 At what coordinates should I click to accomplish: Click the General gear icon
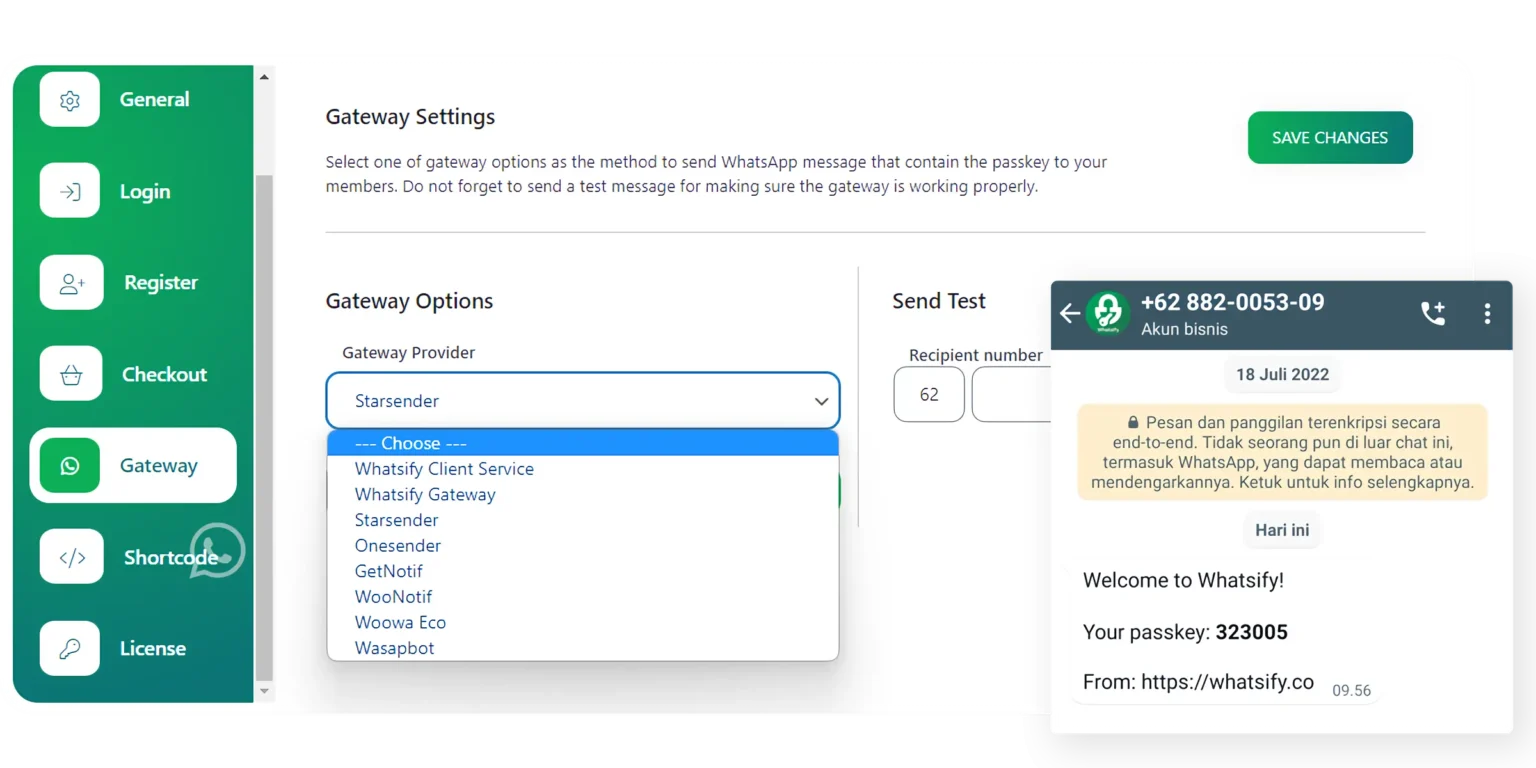click(70, 100)
